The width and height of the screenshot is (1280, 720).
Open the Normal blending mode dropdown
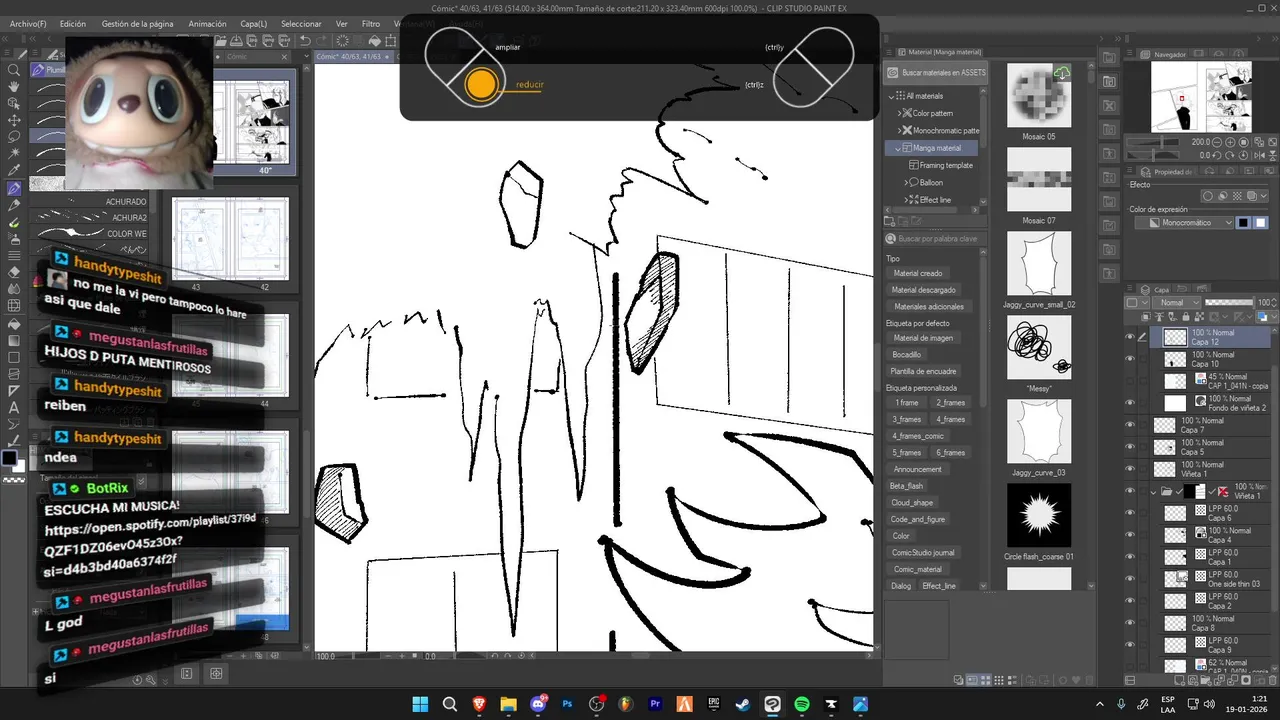point(1177,303)
